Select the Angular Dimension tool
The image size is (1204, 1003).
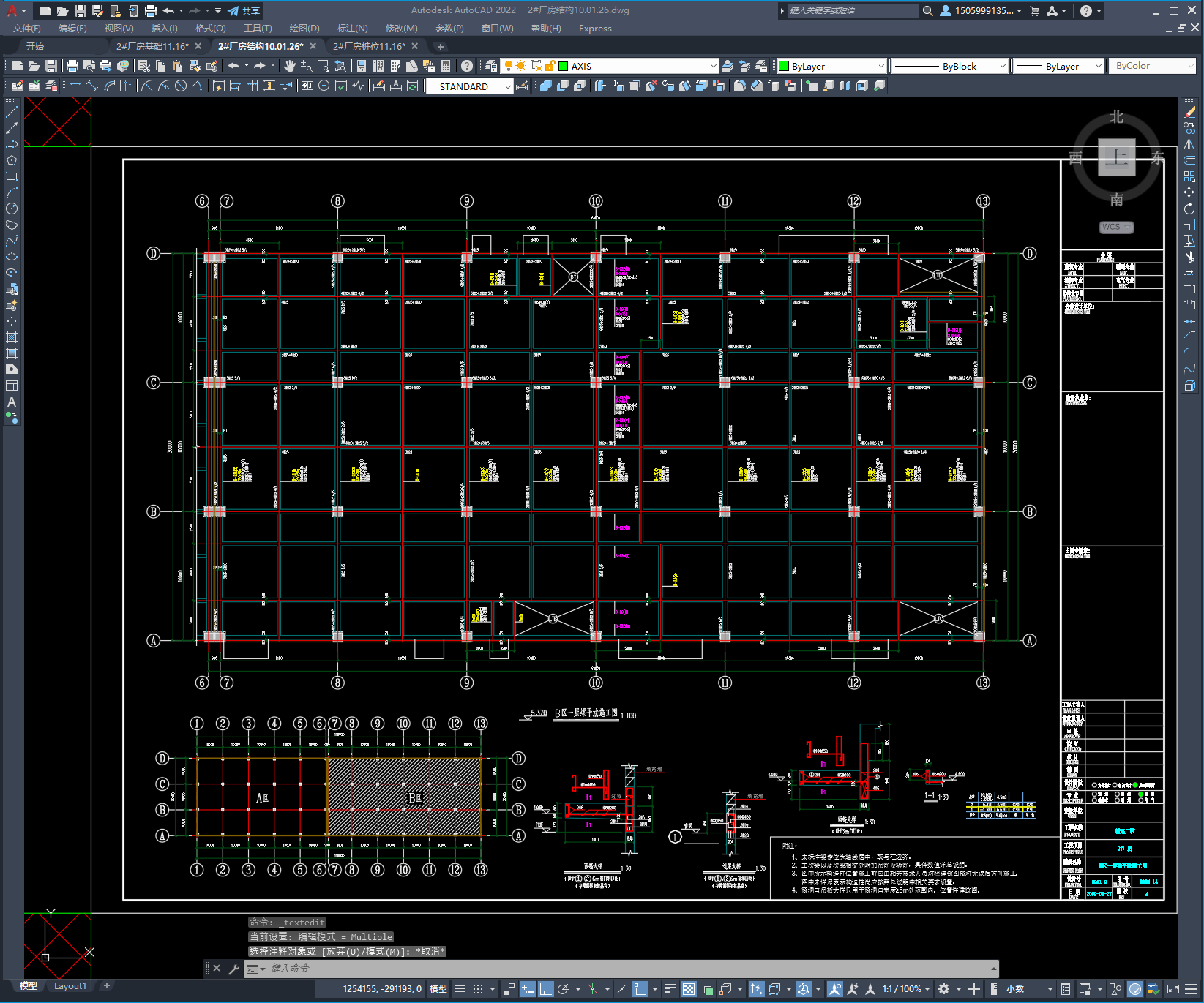[x=198, y=86]
